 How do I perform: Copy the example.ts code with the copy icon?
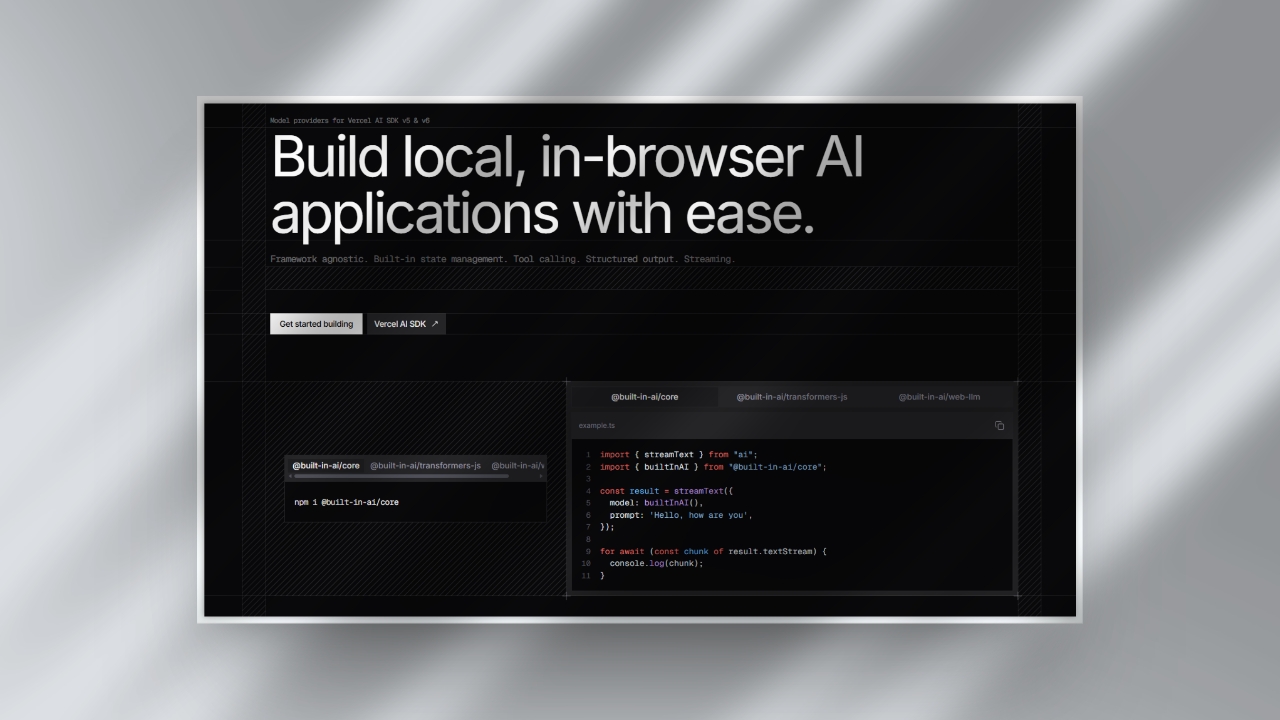tap(999, 426)
